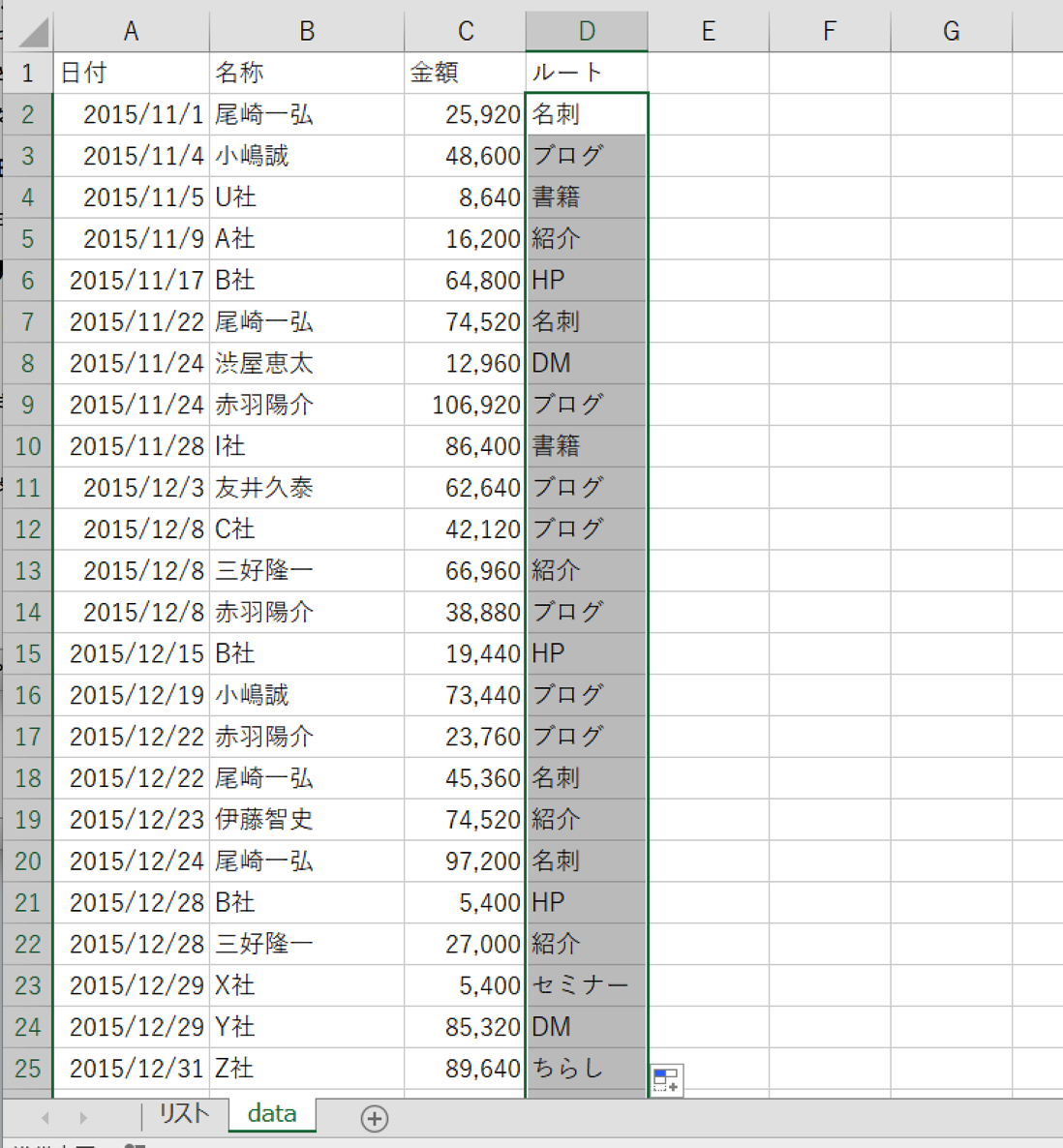Select column F header
1063x1148 pixels.
tap(830, 32)
